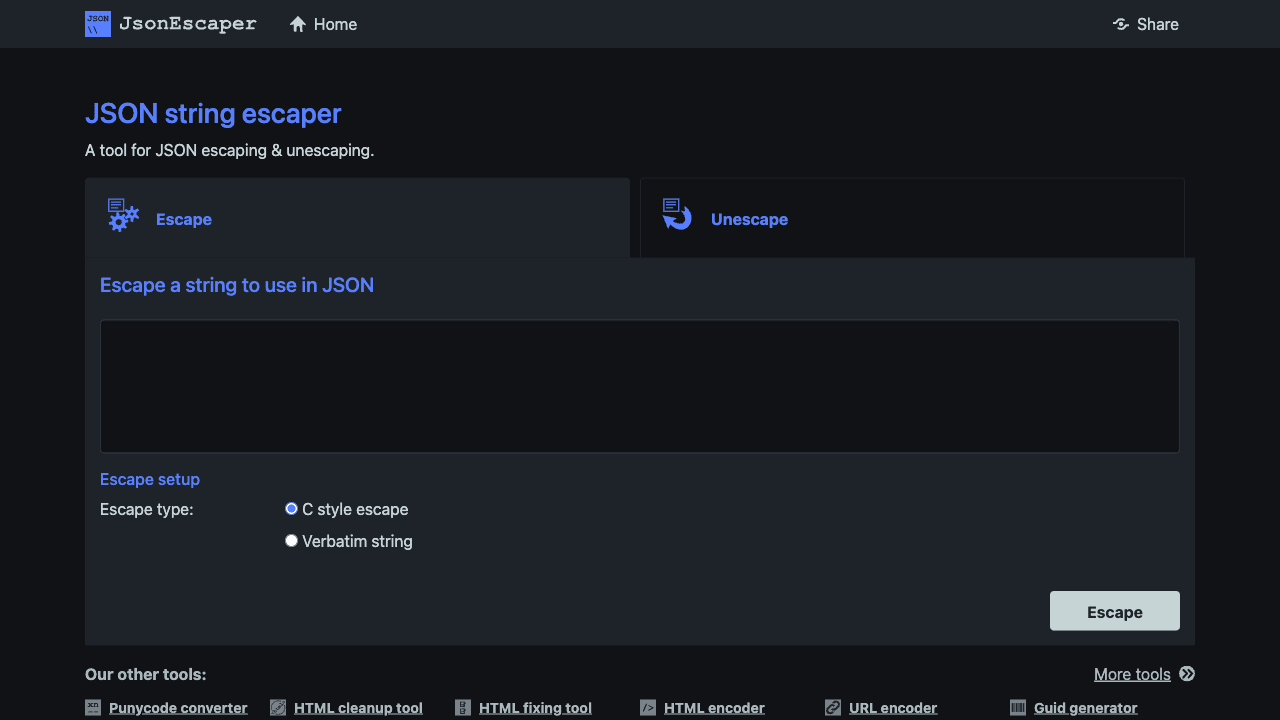
Task: Select the Verbatim string option
Action: pos(291,540)
